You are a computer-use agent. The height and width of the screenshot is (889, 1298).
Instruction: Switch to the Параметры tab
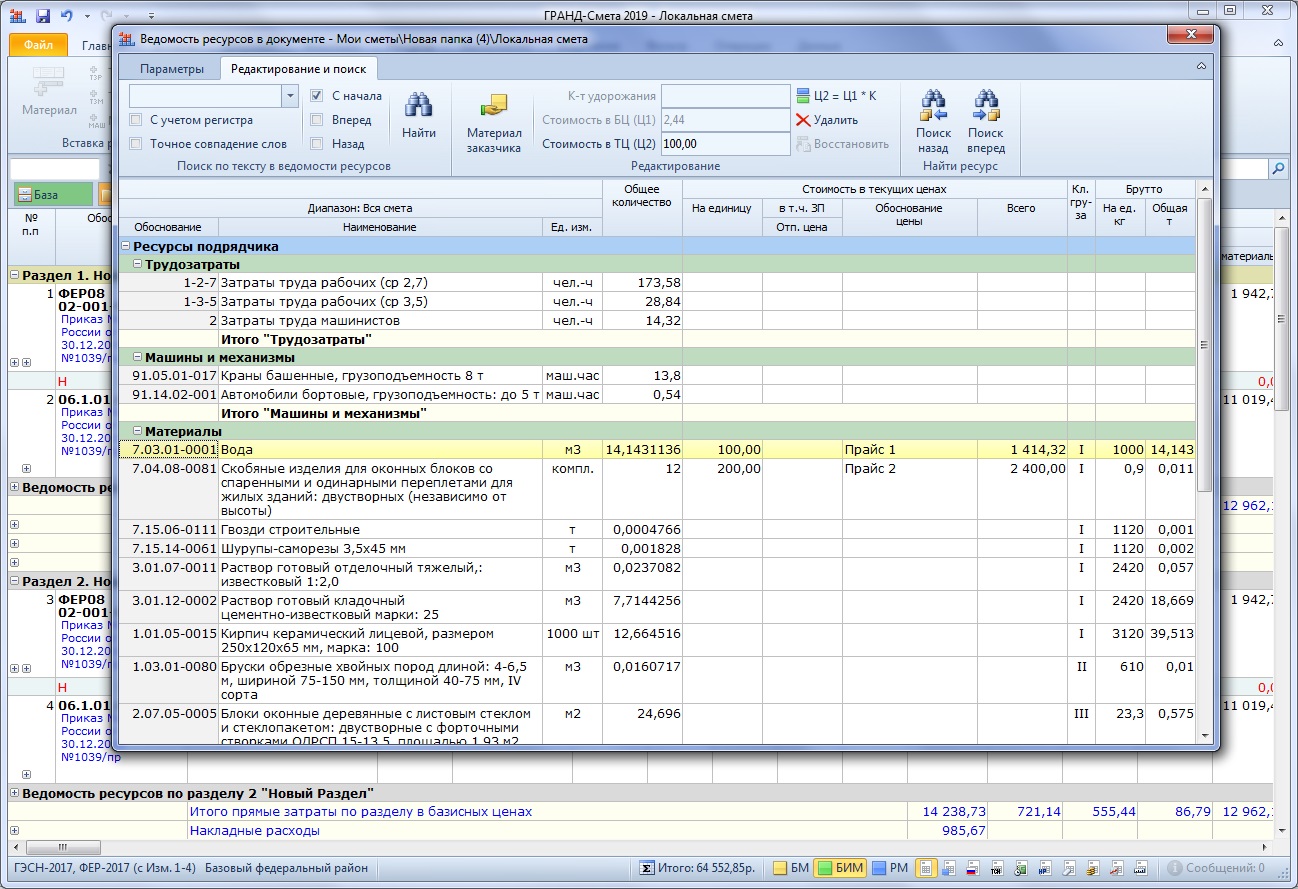[172, 69]
